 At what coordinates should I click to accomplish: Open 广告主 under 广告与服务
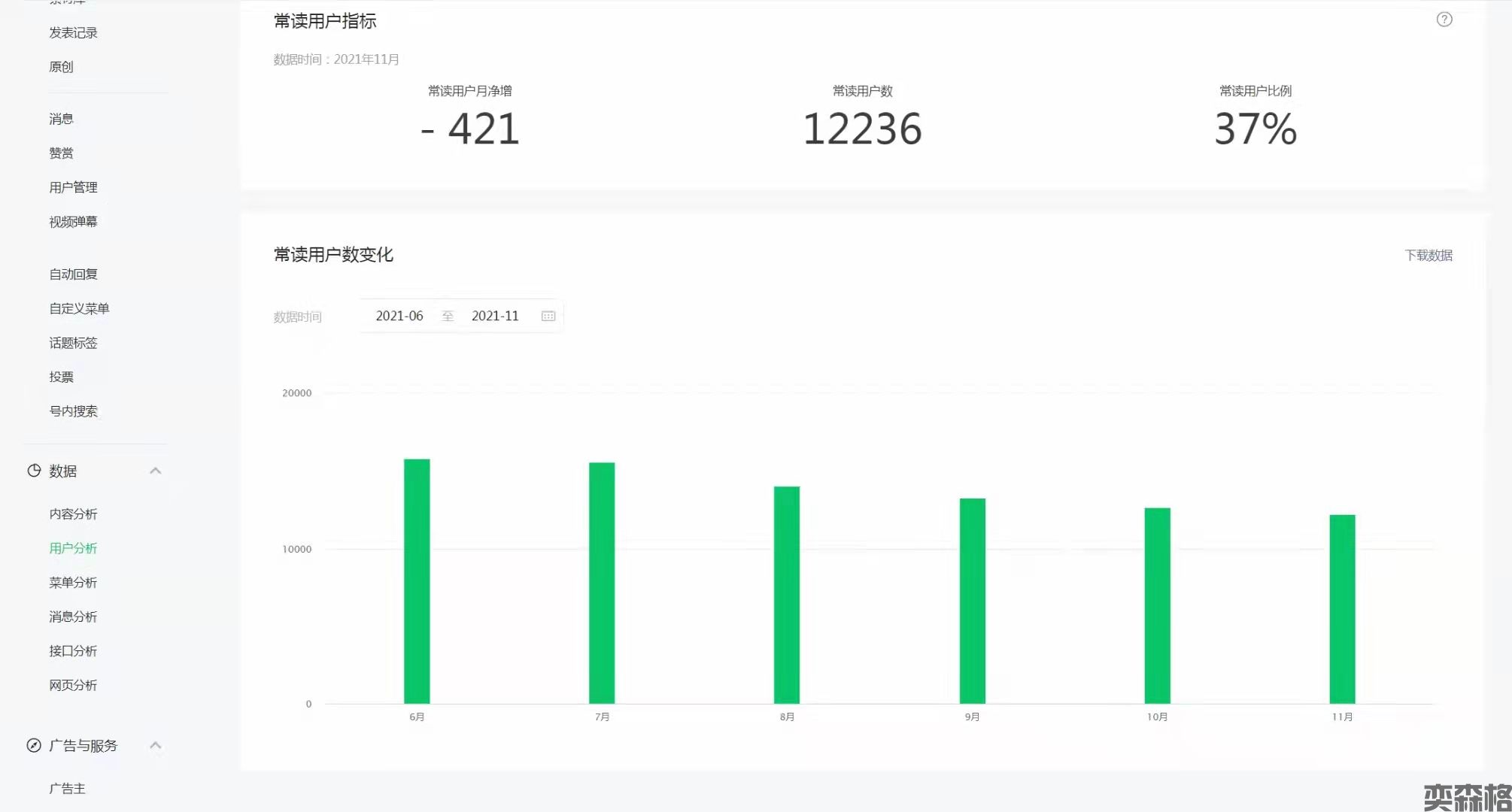[x=67, y=789]
